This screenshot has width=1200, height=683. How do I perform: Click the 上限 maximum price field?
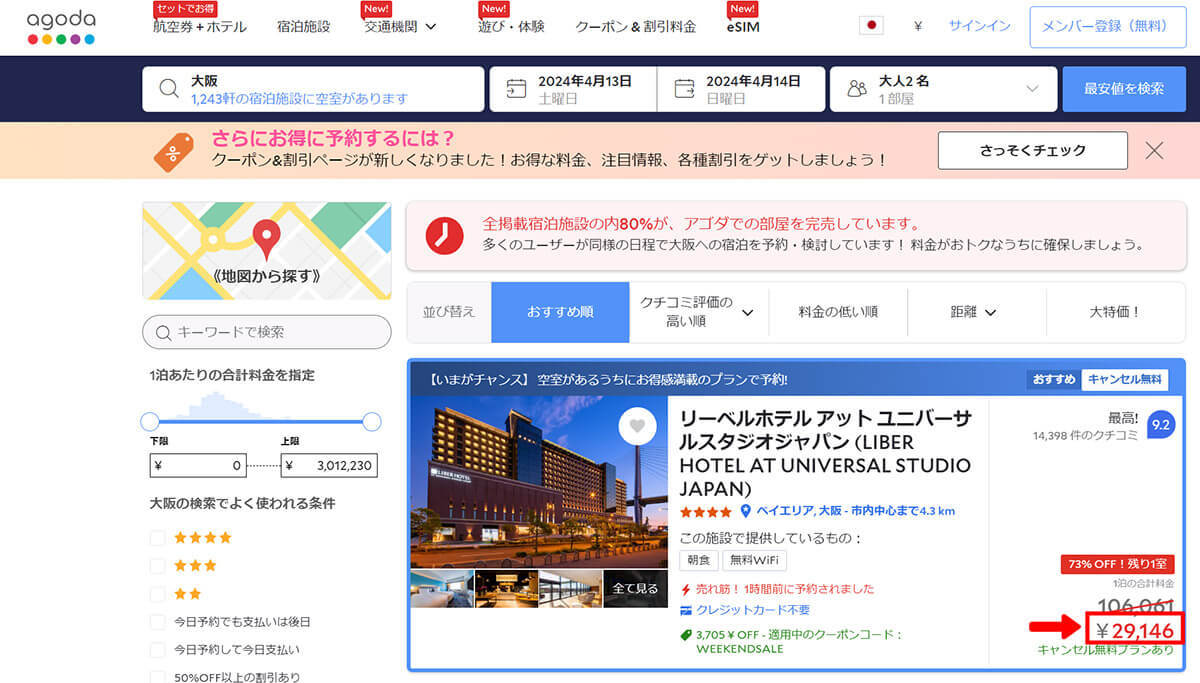point(329,465)
